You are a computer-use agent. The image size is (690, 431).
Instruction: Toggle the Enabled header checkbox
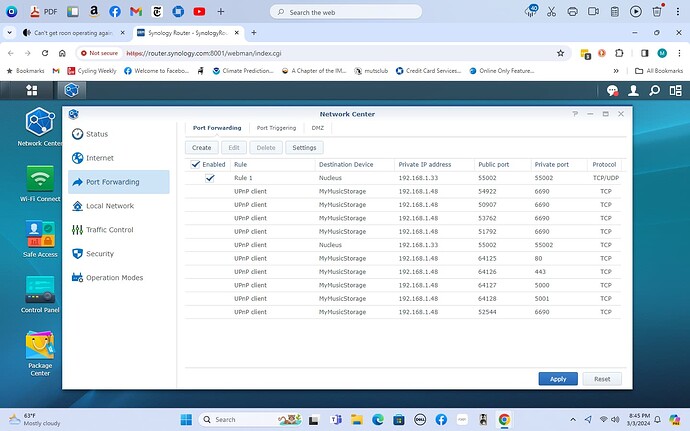[195, 165]
